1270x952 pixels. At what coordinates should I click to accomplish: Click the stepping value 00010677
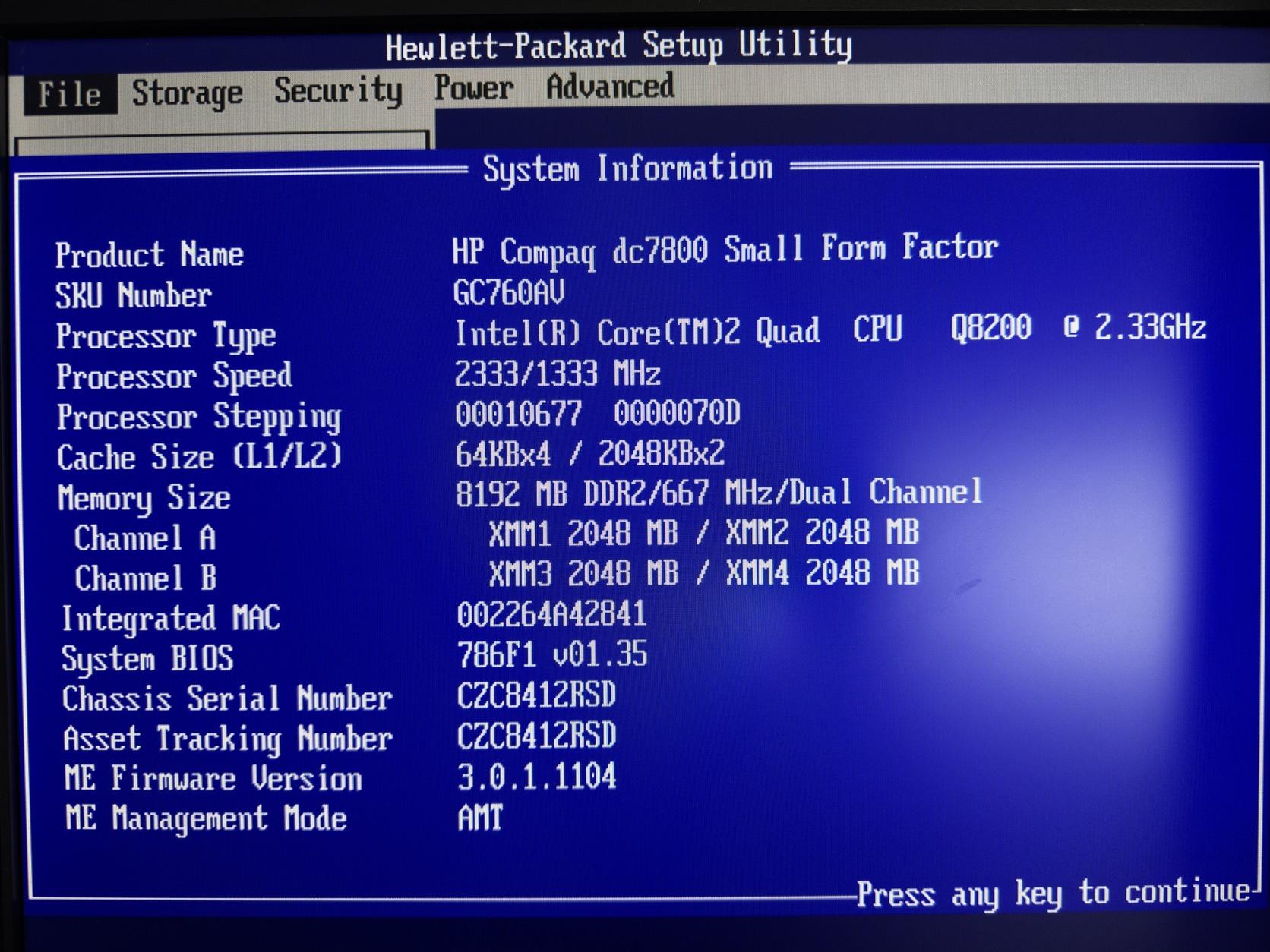coord(519,414)
